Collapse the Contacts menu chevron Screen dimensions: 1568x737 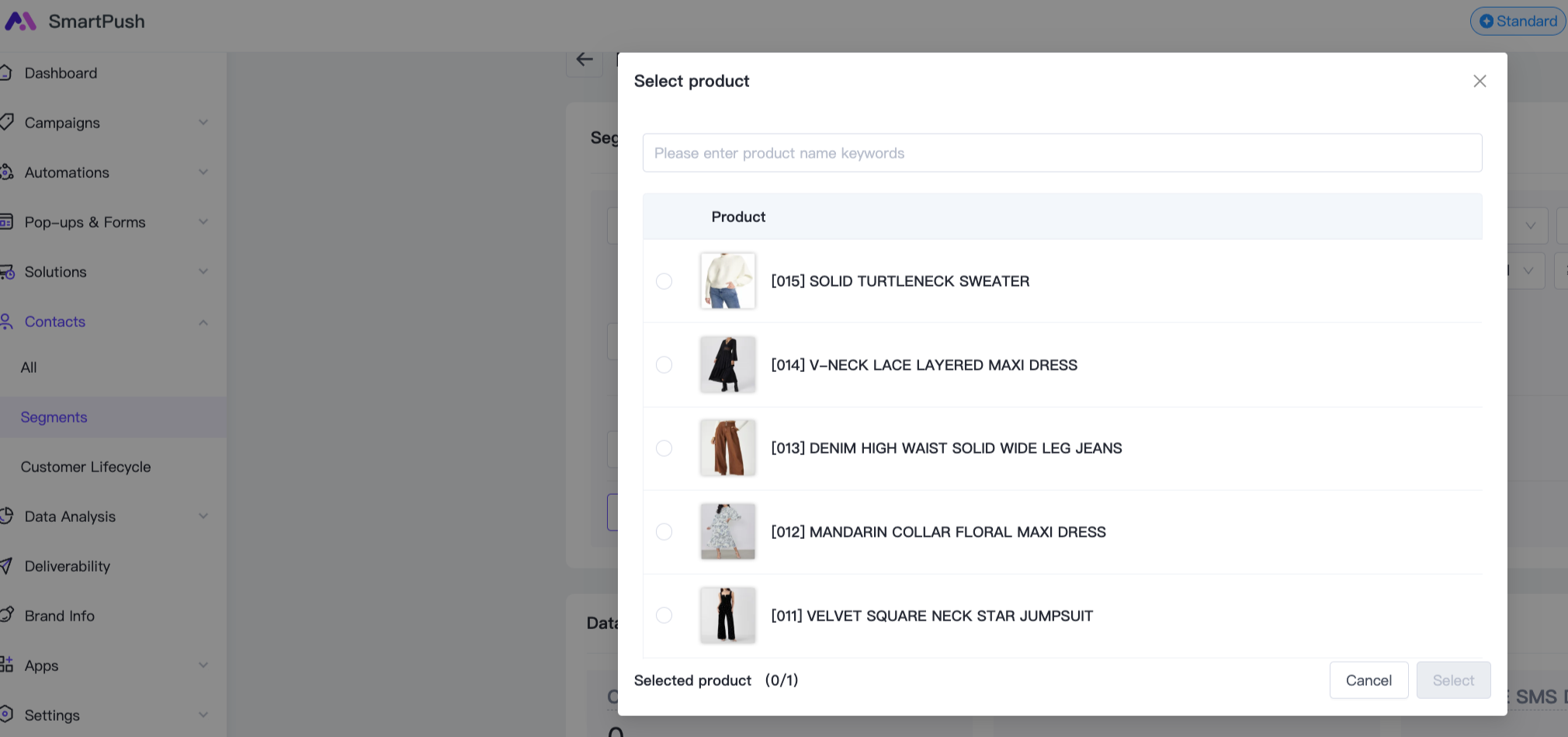[x=203, y=322]
